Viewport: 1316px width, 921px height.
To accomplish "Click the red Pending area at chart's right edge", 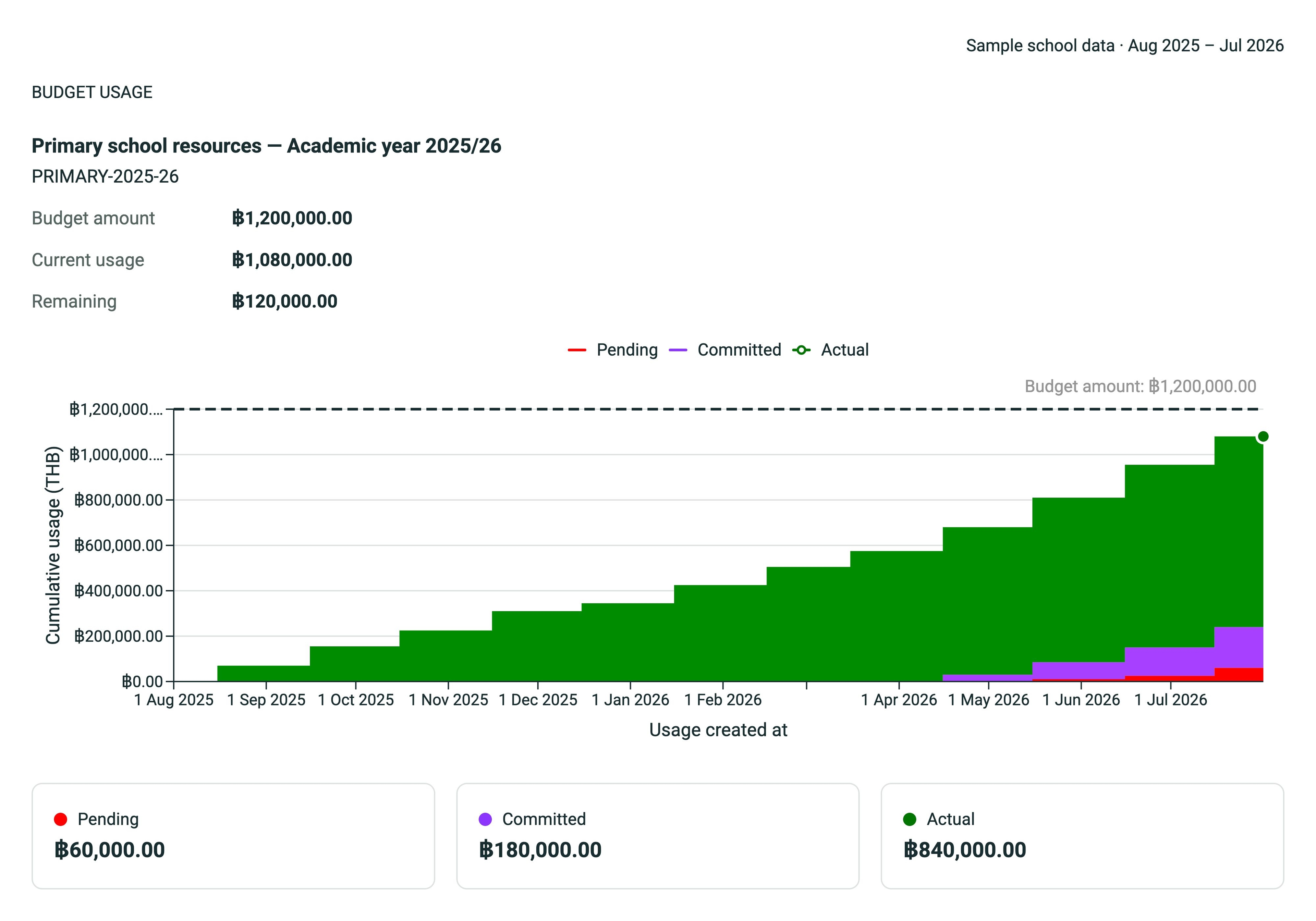I will pos(1239,675).
